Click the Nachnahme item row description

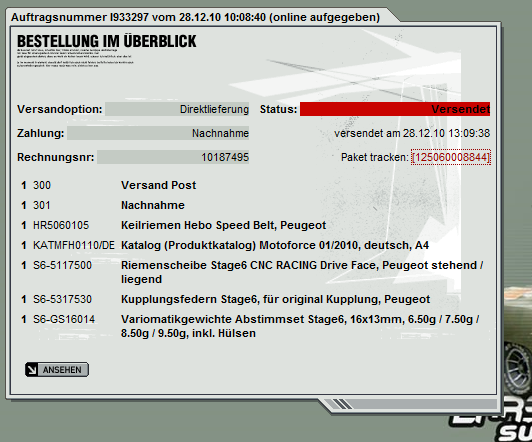point(153,205)
